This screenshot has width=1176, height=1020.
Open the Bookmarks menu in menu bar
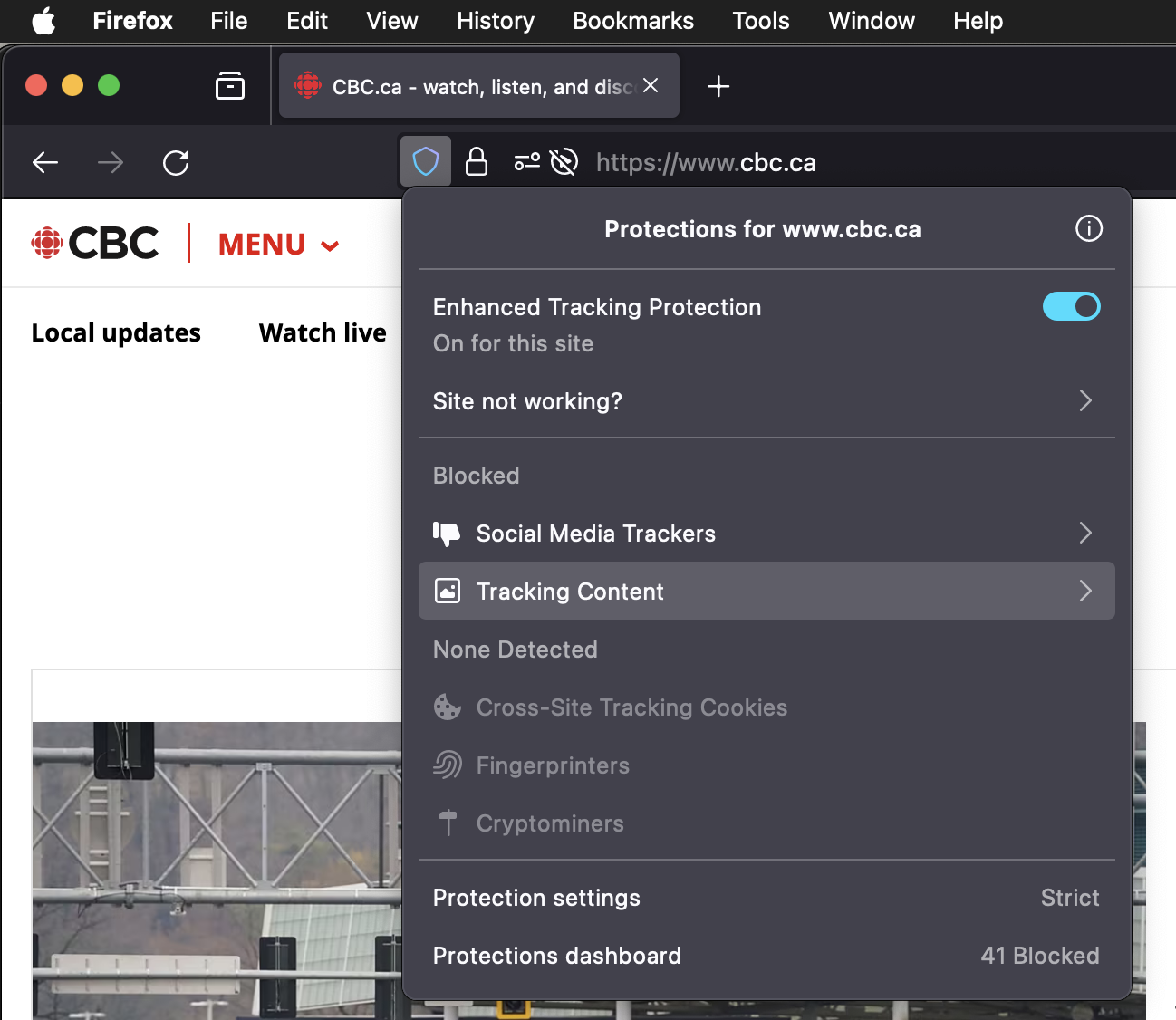[632, 21]
